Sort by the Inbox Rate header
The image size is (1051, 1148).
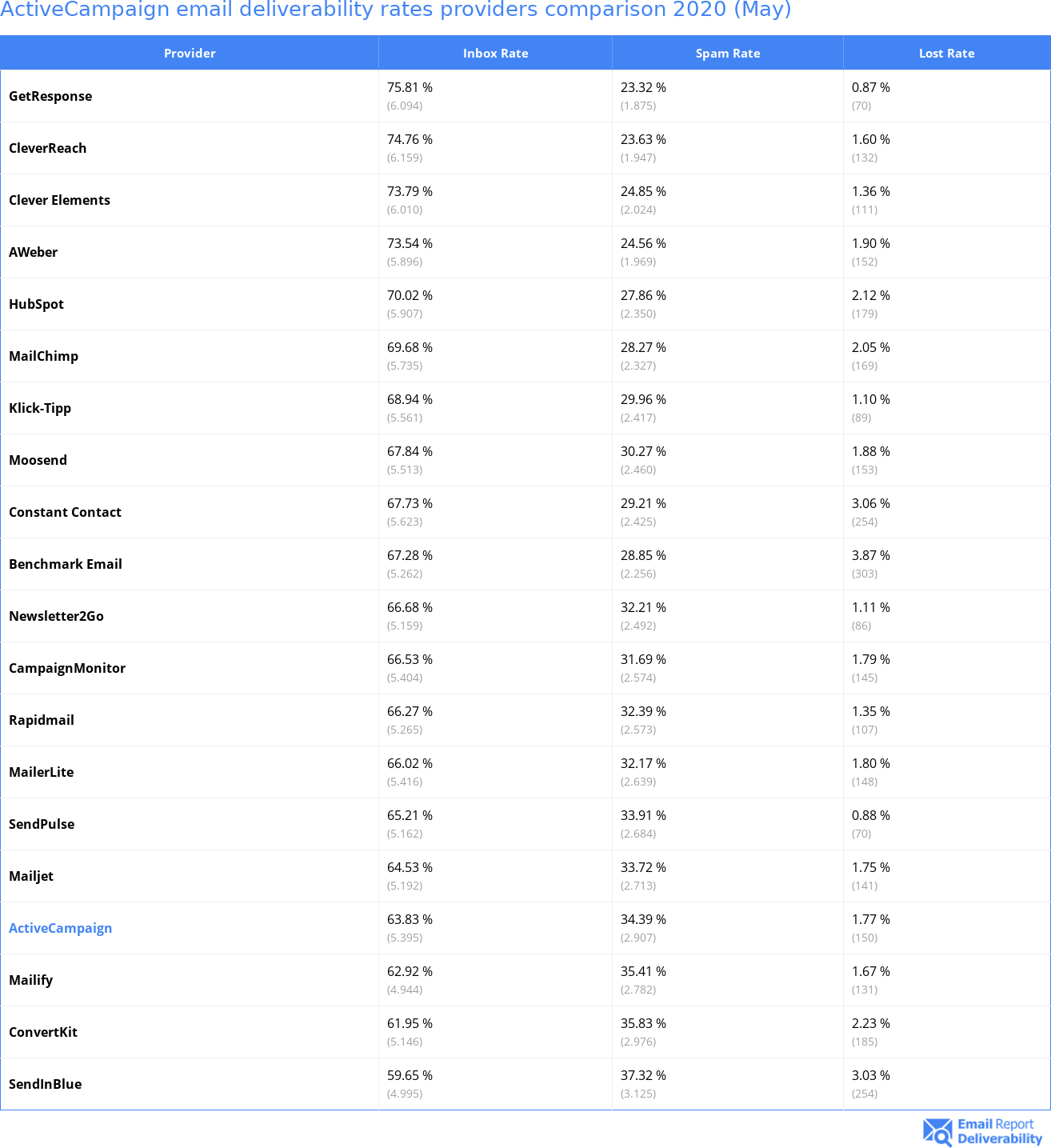click(495, 54)
